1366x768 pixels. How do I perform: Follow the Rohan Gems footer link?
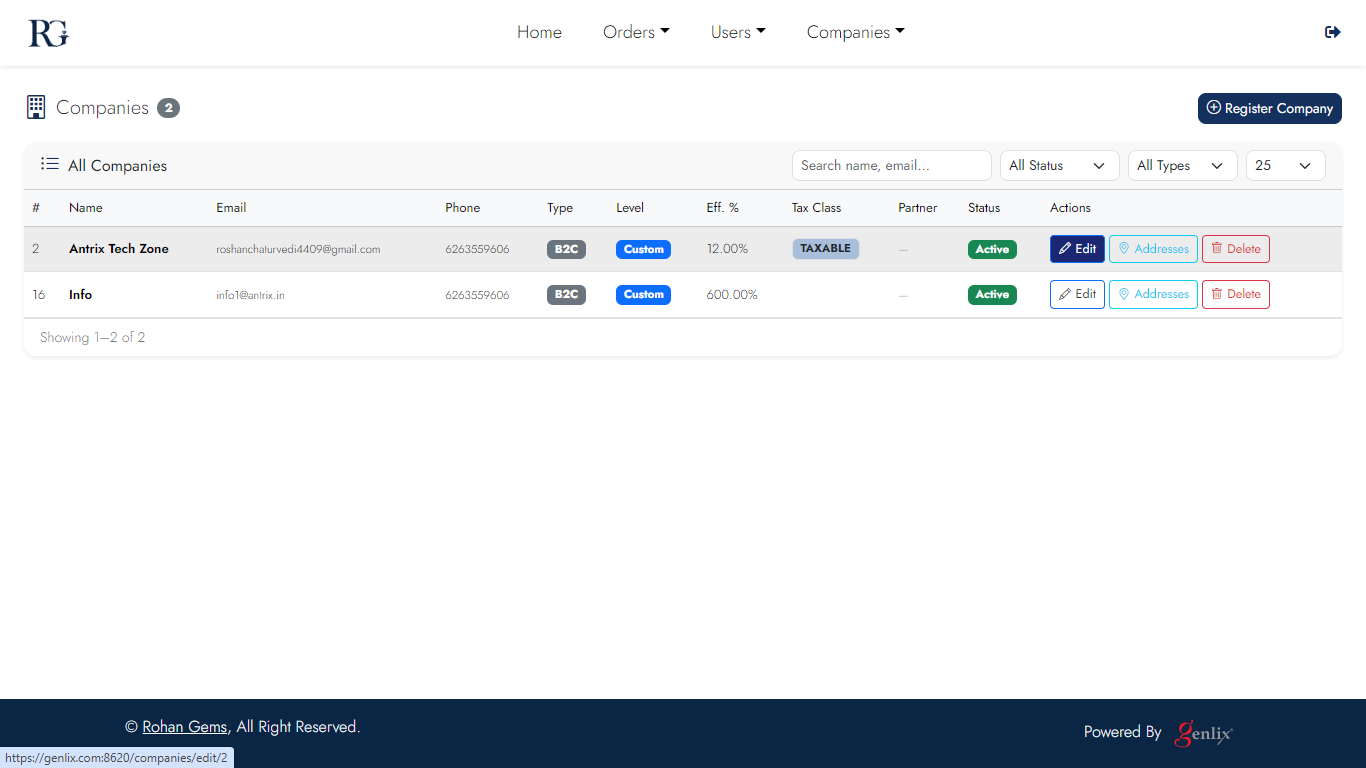pyautogui.click(x=185, y=727)
